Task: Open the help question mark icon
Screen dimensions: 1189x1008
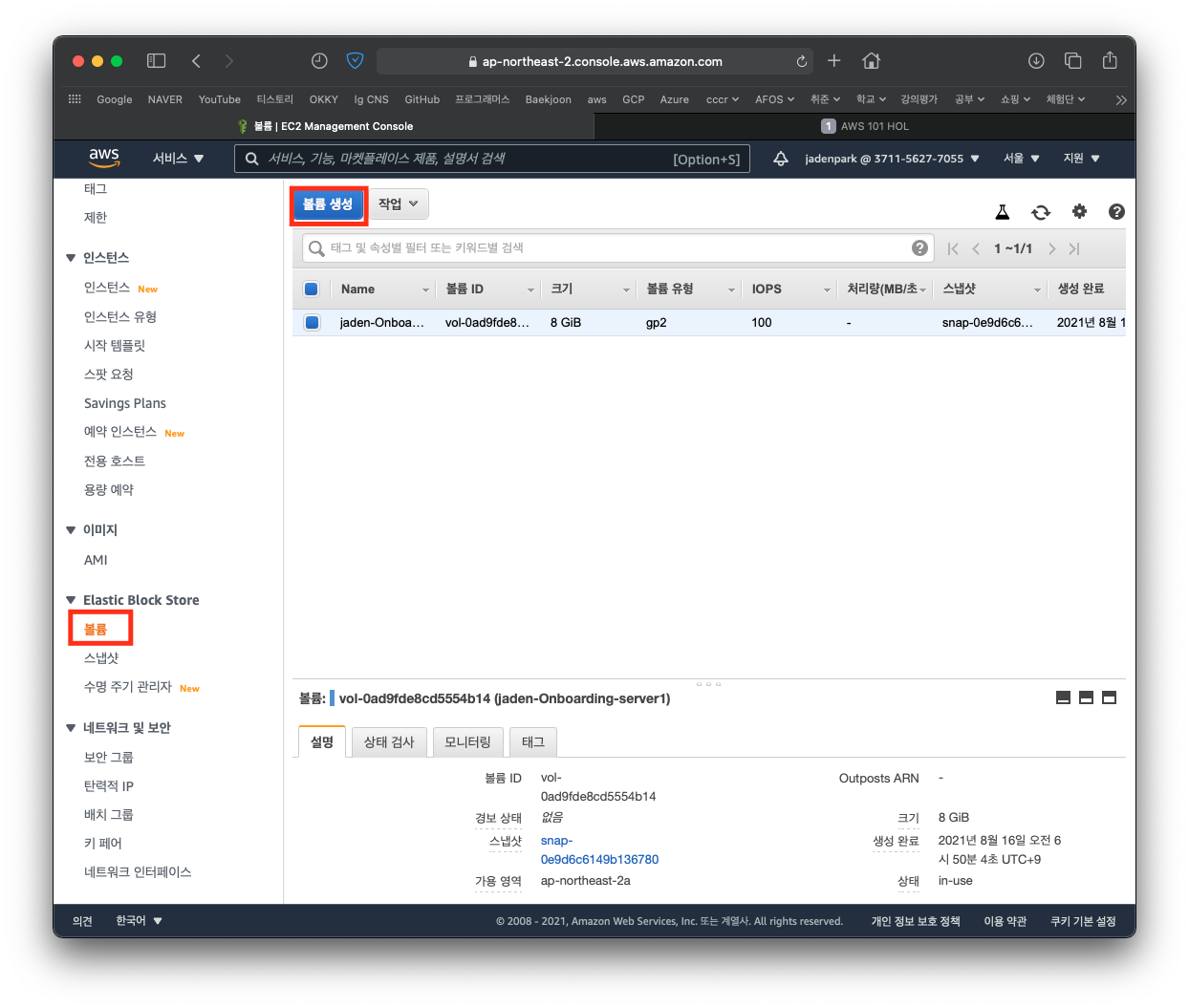Action: tap(1116, 211)
